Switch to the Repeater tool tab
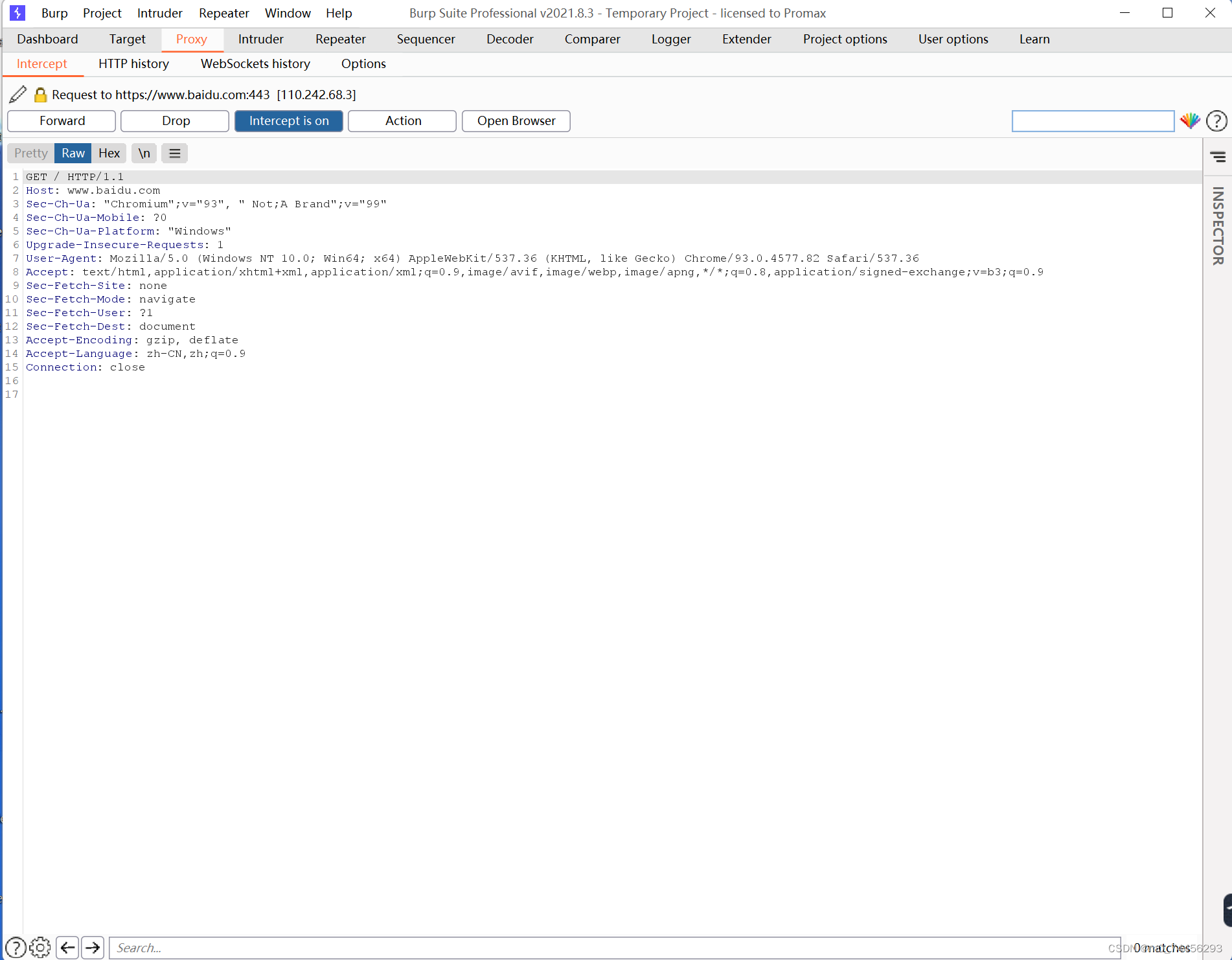 click(x=341, y=40)
